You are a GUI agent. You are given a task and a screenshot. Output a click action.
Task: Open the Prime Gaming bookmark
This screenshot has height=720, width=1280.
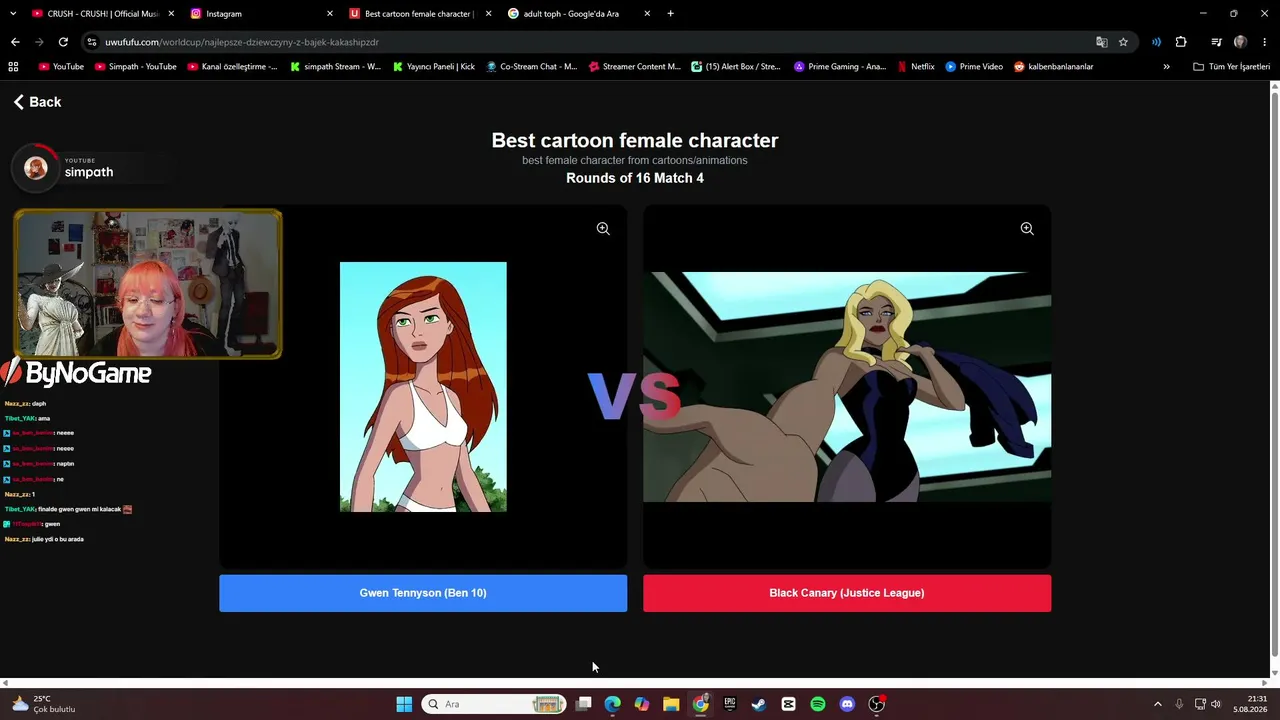[839, 67]
